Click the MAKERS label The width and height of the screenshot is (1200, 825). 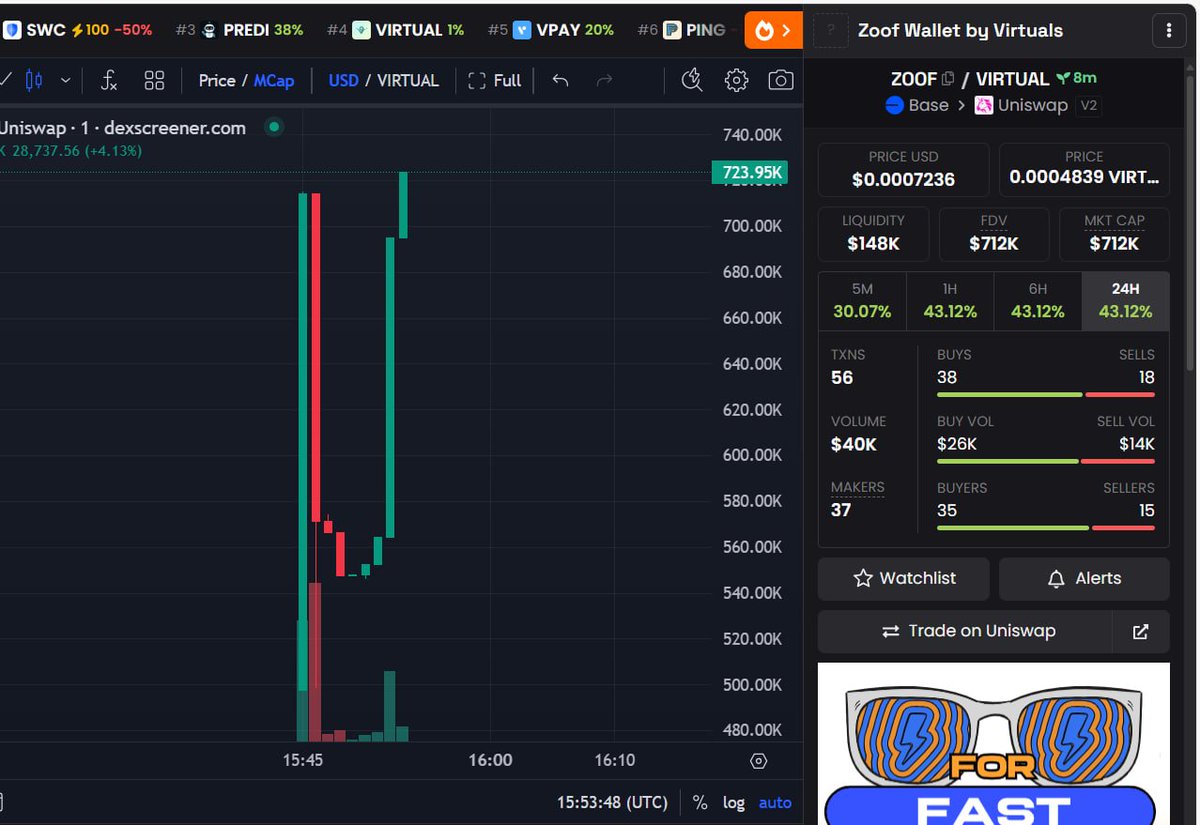coord(858,487)
